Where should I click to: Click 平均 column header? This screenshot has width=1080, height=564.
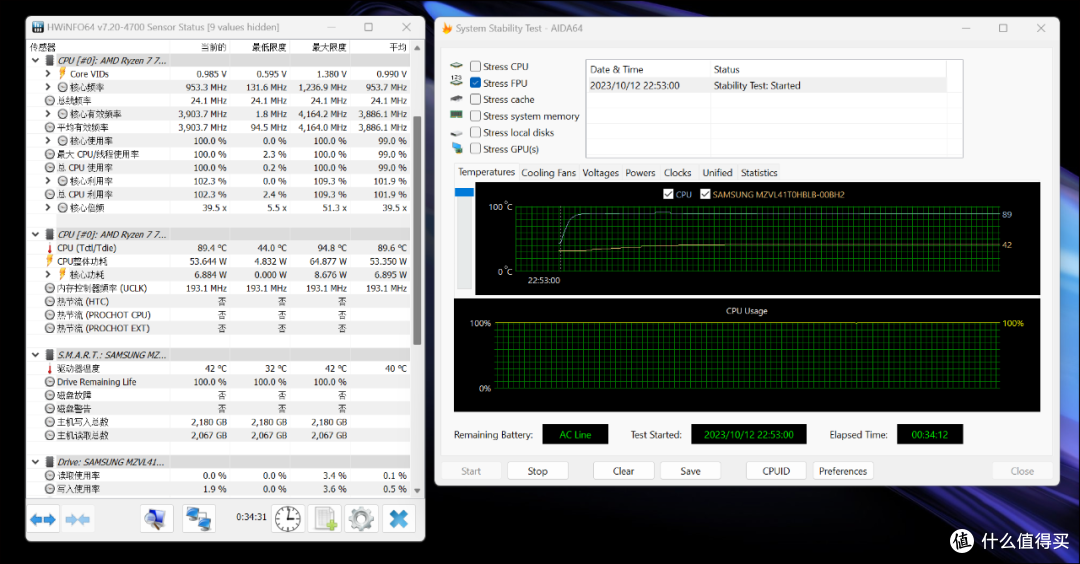tap(380, 47)
